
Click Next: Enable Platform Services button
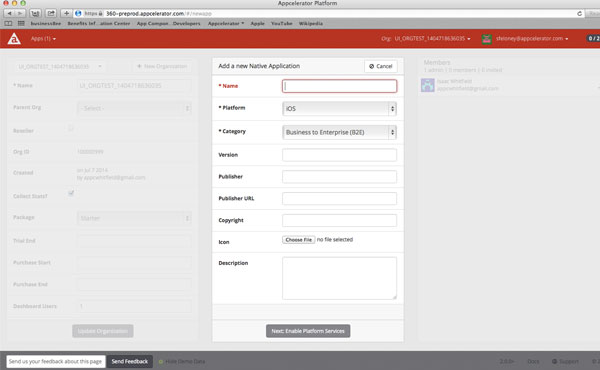(x=308, y=331)
